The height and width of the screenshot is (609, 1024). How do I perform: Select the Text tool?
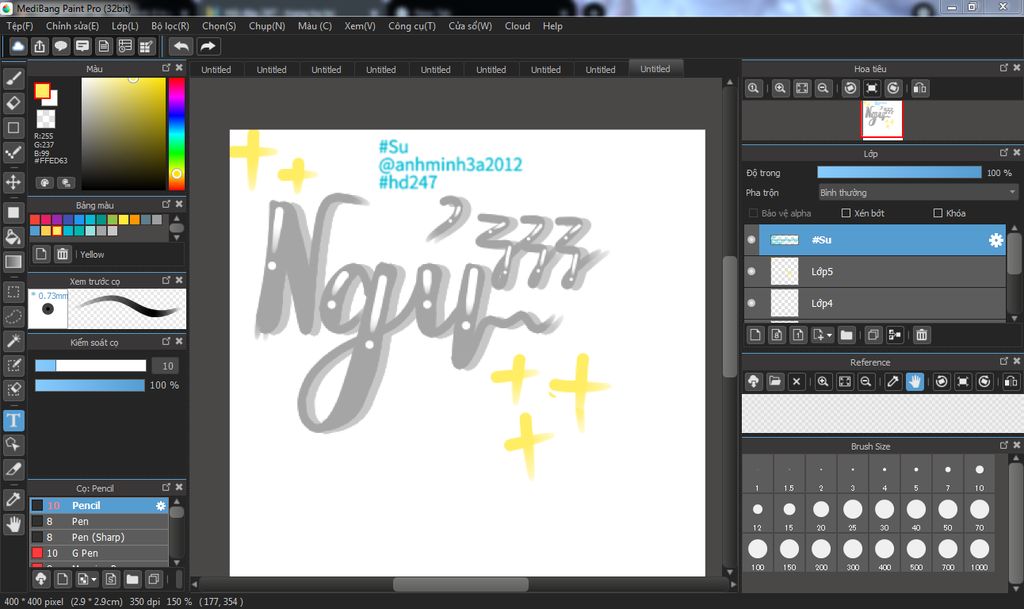coord(14,420)
